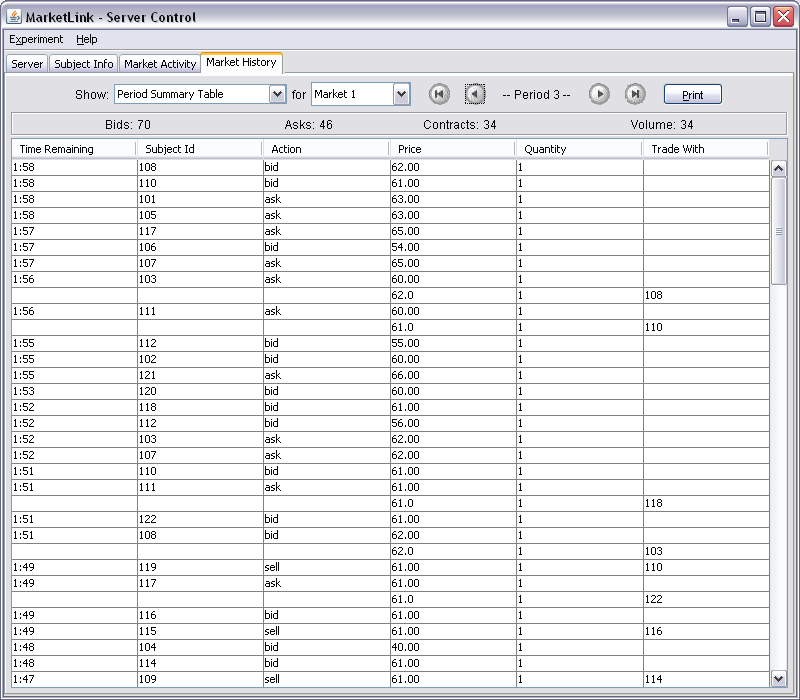Open the Show dropdown arrow
Image resolution: width=800 pixels, height=700 pixels.
(x=277, y=94)
